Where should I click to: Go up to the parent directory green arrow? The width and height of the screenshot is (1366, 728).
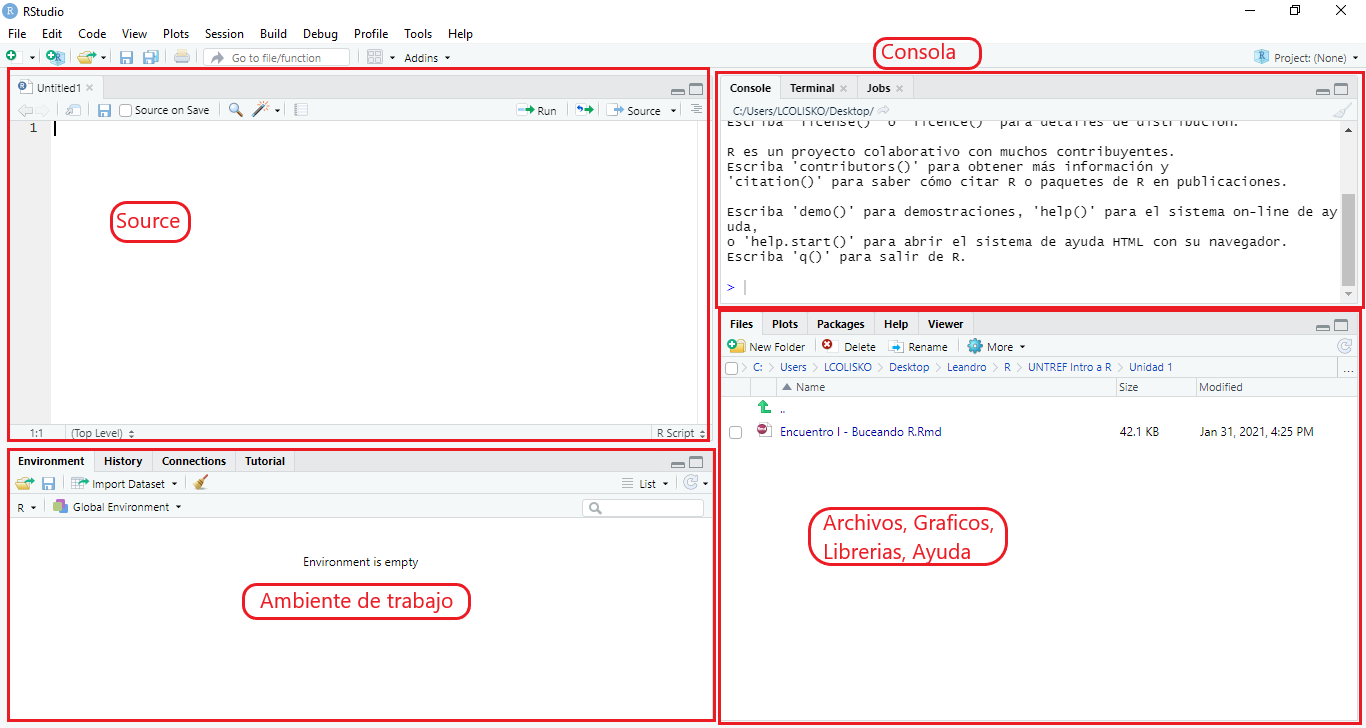(765, 407)
